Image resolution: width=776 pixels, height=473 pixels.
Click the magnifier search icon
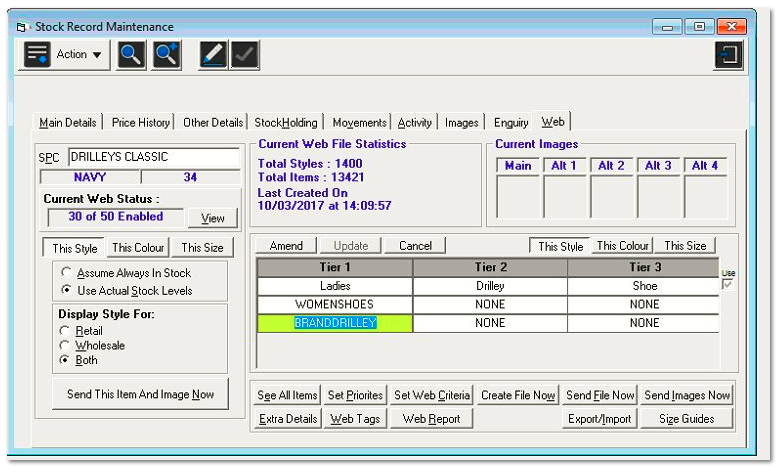tap(131, 54)
